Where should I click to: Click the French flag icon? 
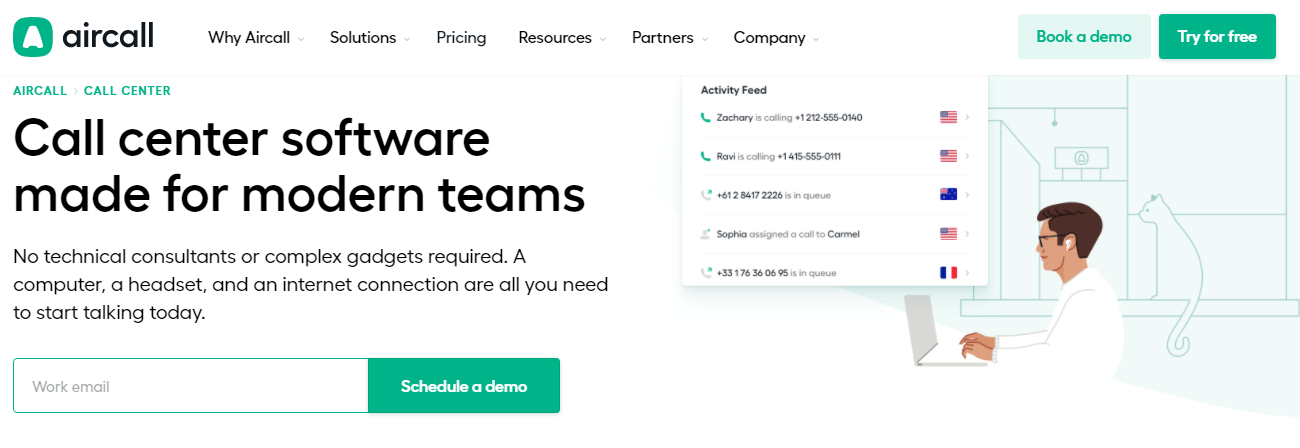click(948, 272)
